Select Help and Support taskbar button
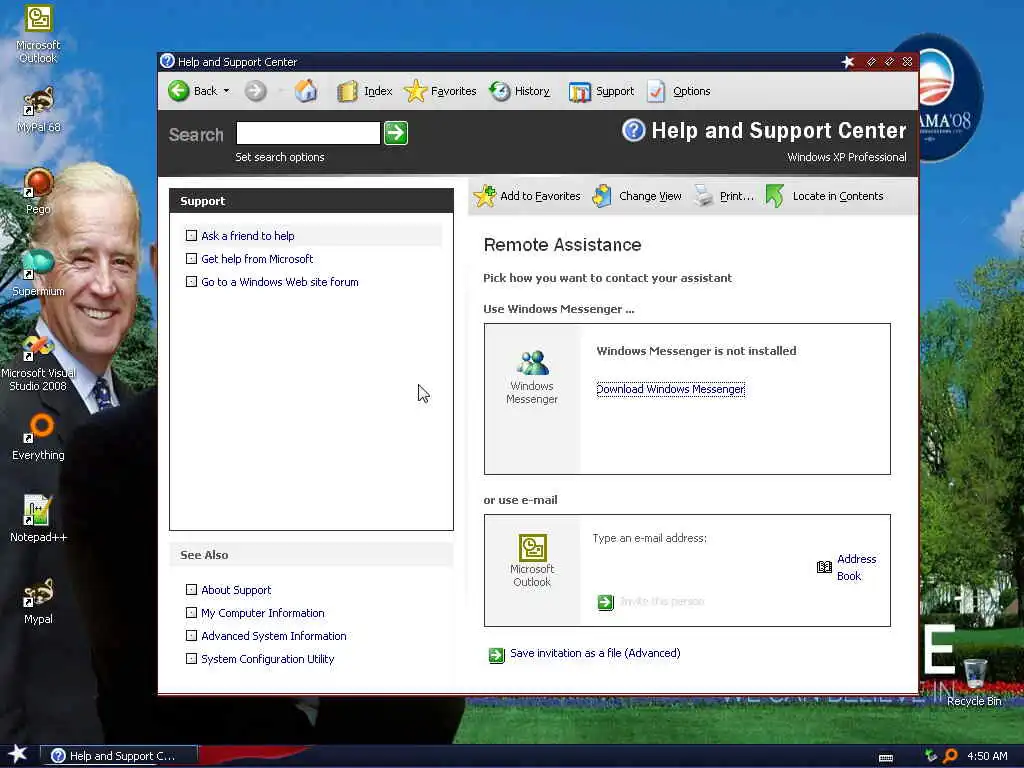Viewport: 1024px width, 768px height. click(119, 756)
